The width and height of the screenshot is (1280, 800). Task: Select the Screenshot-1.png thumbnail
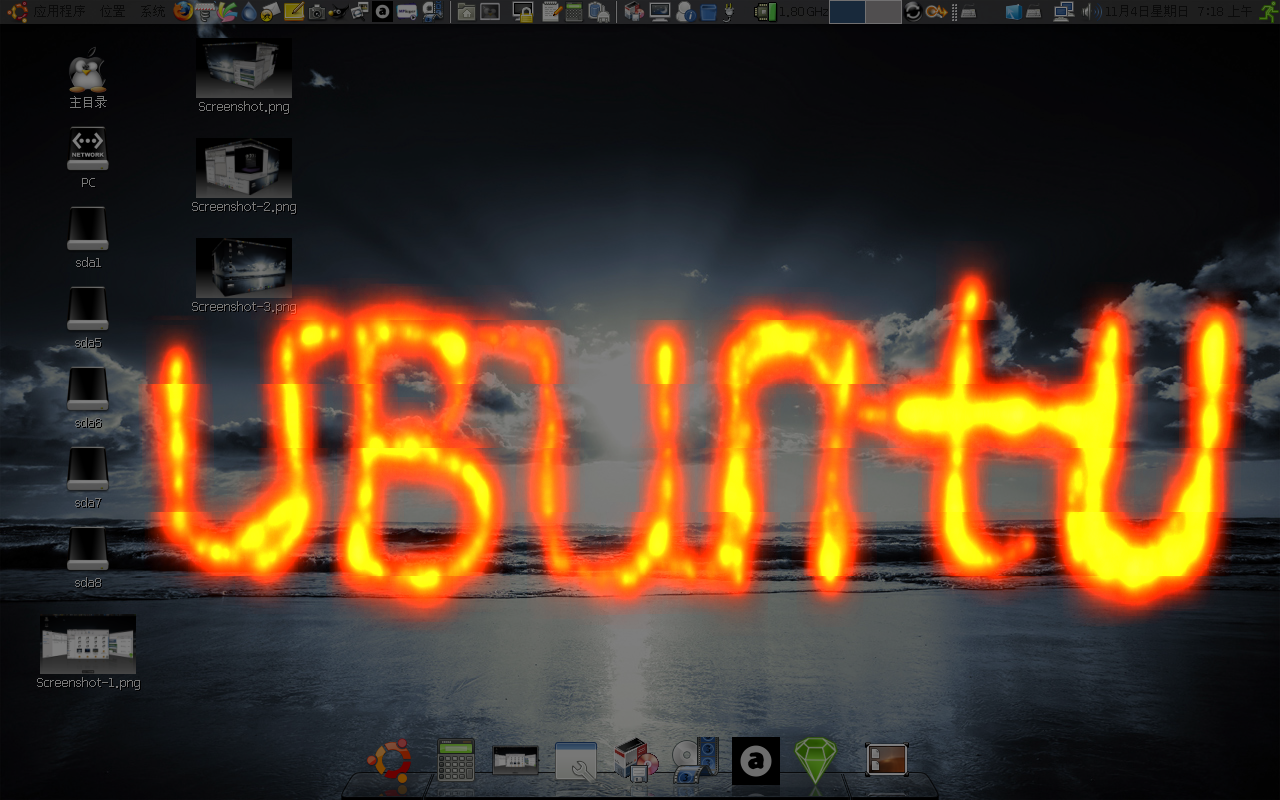88,644
